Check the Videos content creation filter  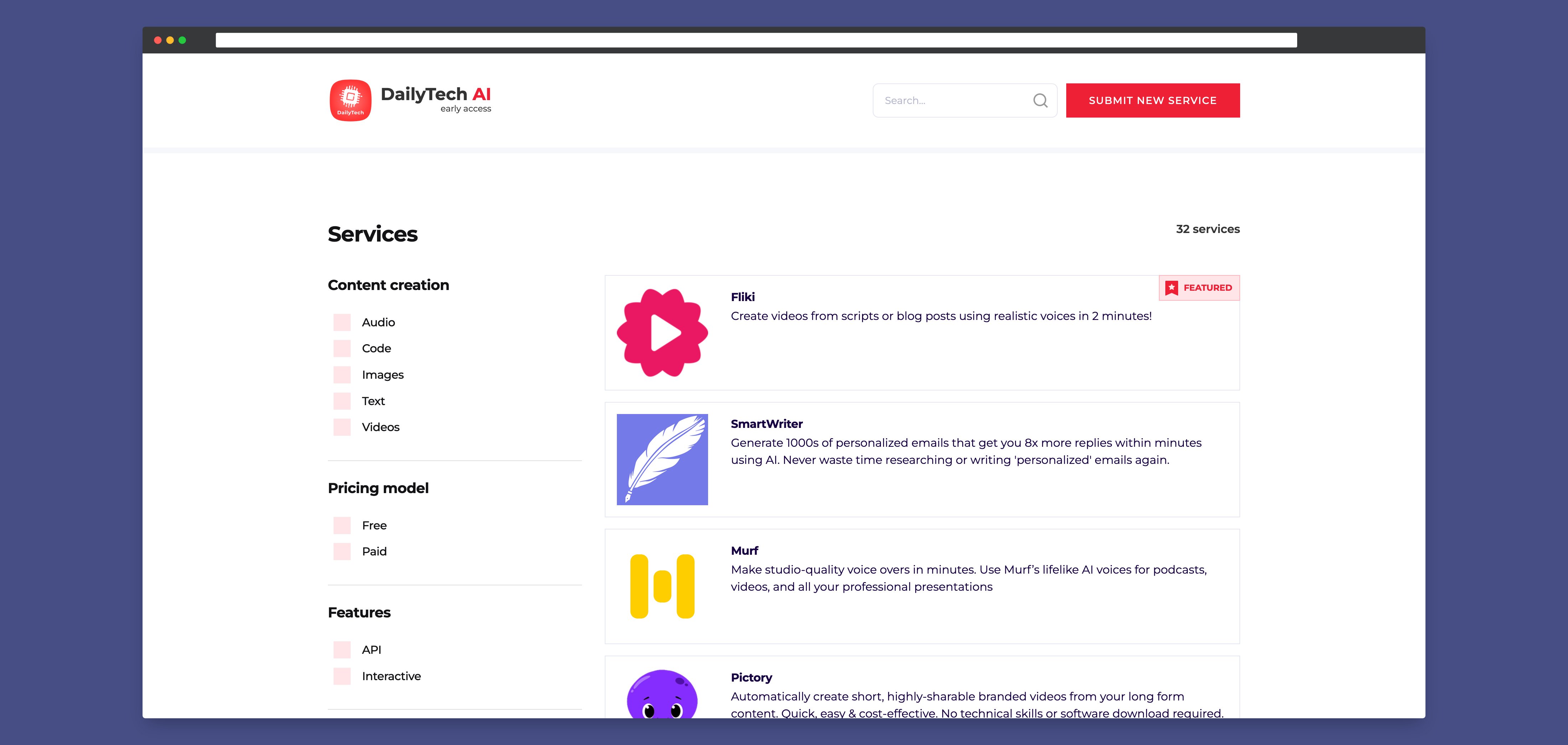tap(342, 427)
